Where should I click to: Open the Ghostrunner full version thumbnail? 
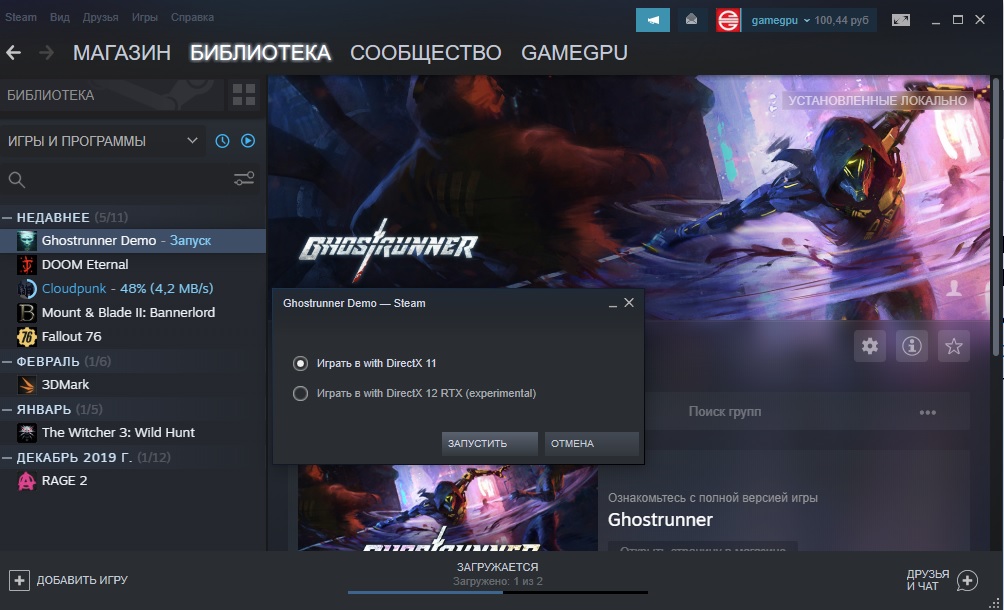click(448, 508)
